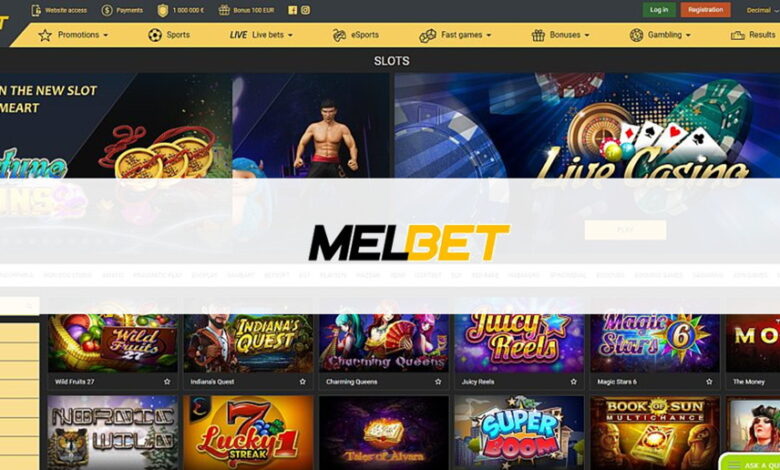Viewport: 780px width, 470px height.
Task: Click the orange Registration button
Action: click(x=705, y=10)
